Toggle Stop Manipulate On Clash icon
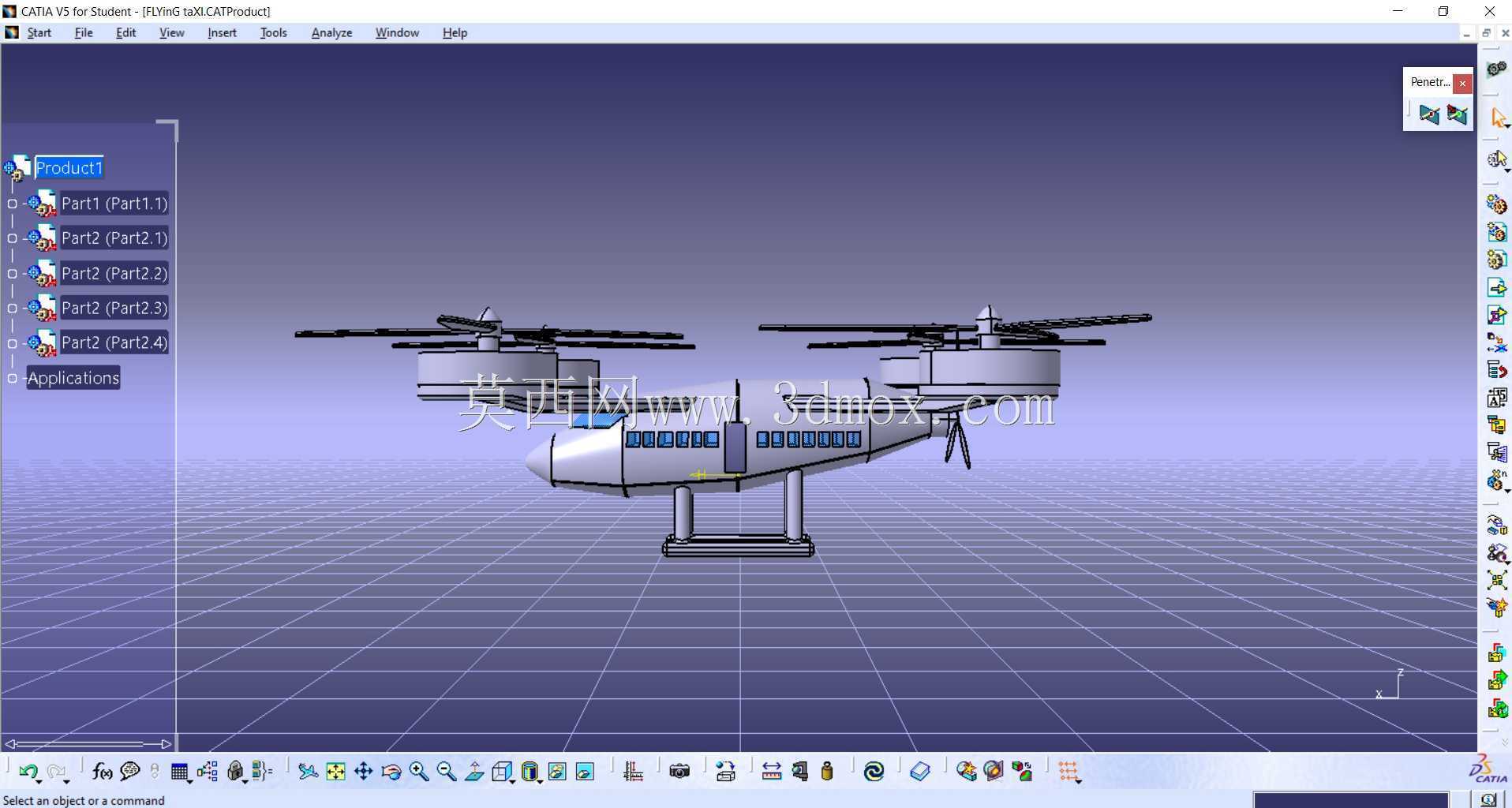The image size is (1512, 808). coord(1496,608)
